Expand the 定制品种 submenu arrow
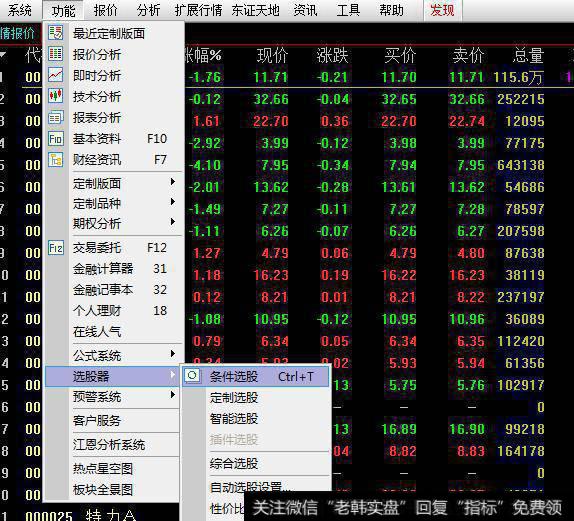This screenshot has height=521, width=574. 173,202
